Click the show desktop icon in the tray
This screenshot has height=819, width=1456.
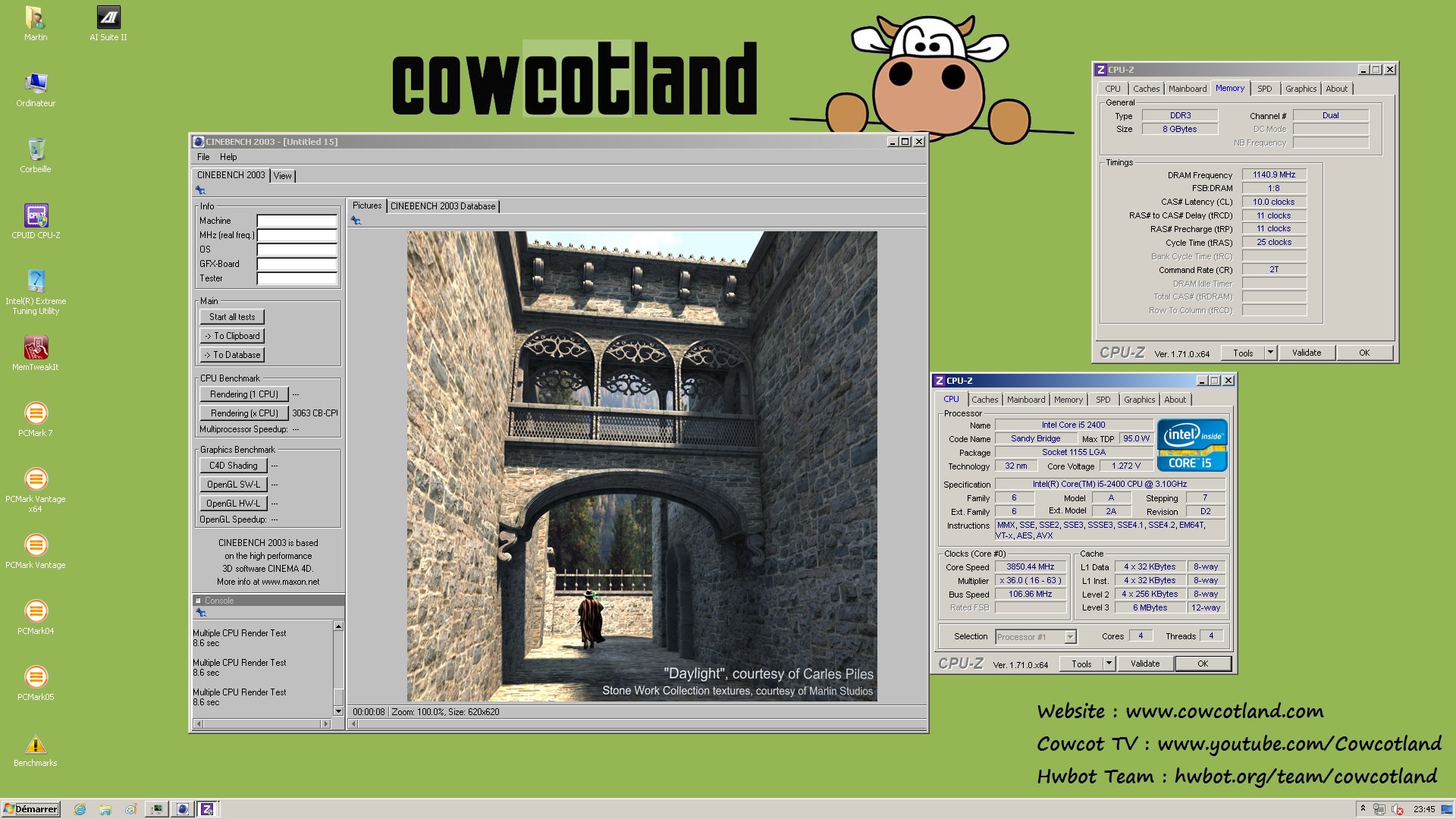coord(1445,809)
